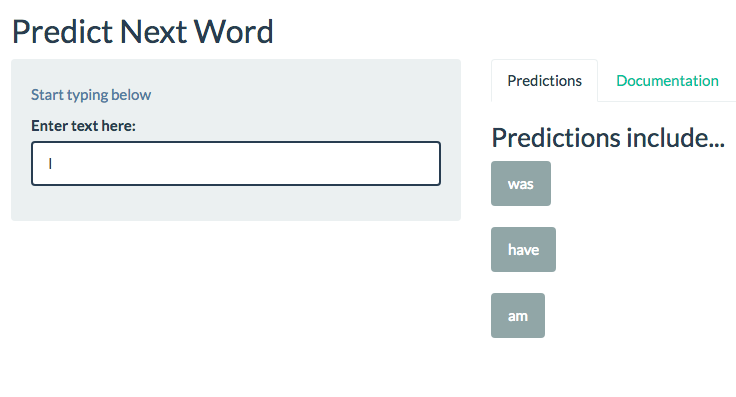Image resolution: width=736 pixels, height=397 pixels.
Task: Focus the 'Enter text here' input box
Action: point(236,163)
